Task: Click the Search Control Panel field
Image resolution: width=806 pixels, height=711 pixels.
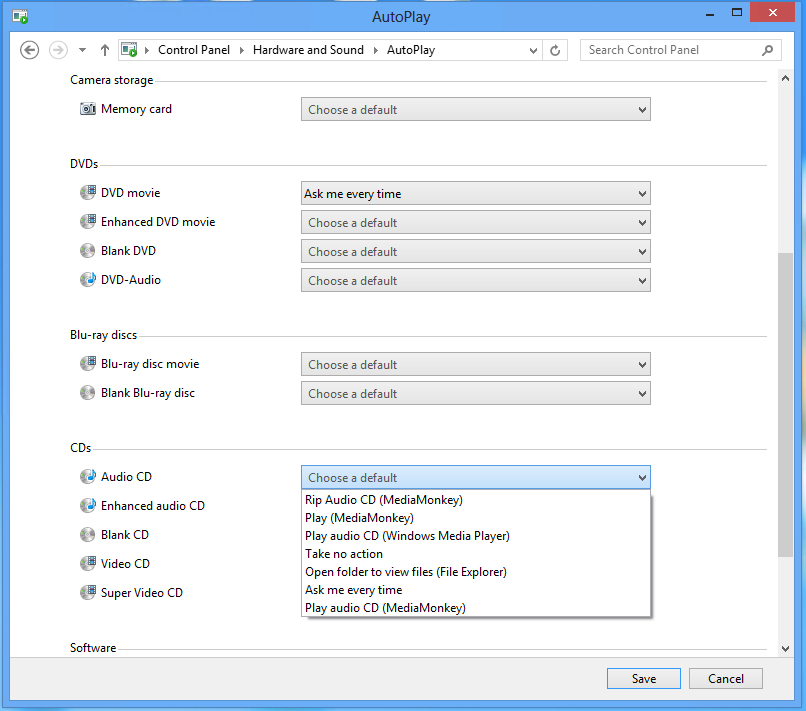Action: coord(670,50)
